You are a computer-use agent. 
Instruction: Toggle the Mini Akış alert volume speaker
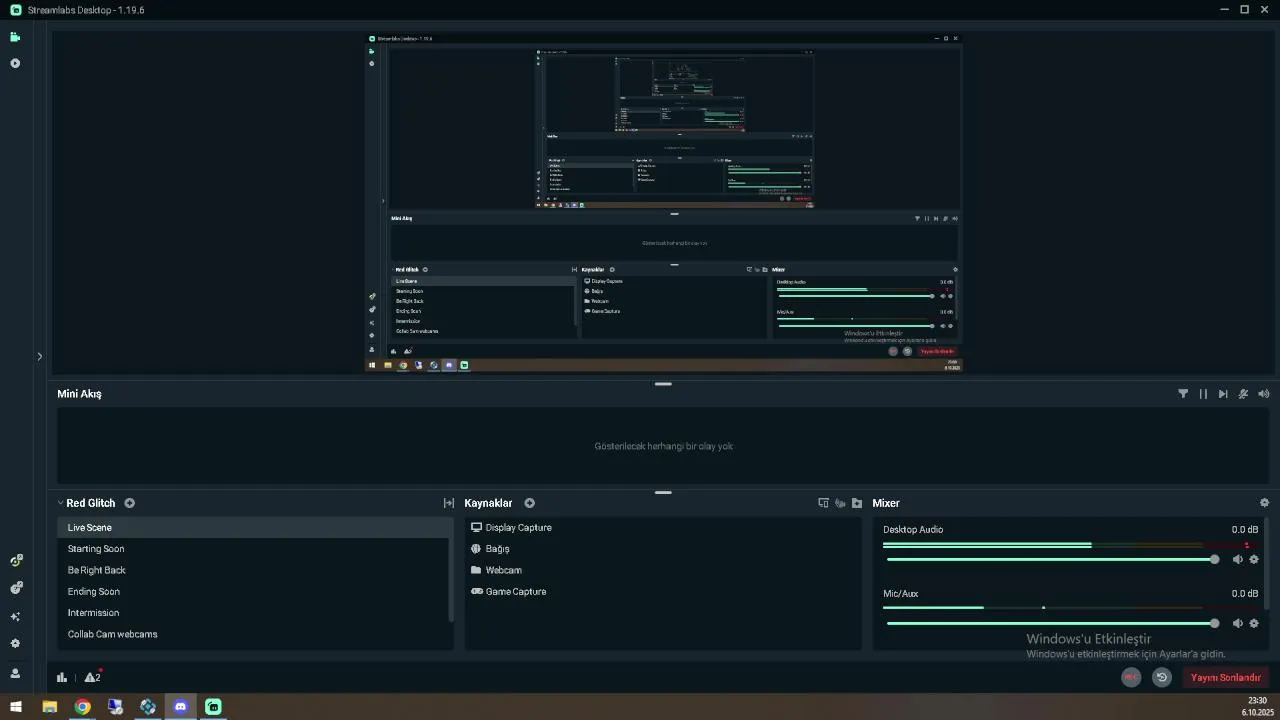(x=1264, y=394)
